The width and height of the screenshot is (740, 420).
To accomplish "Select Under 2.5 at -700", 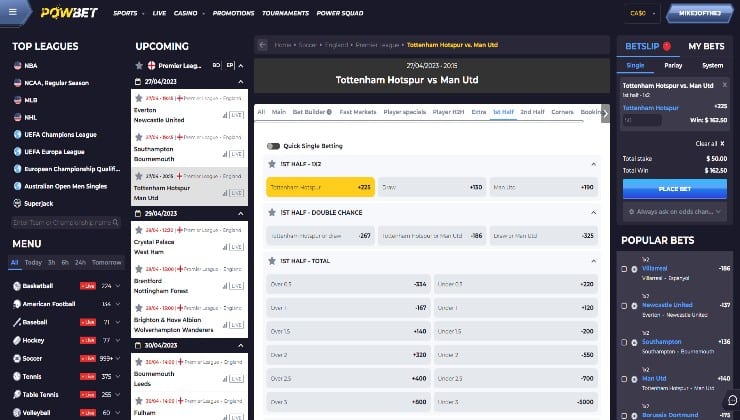I will pos(516,378).
